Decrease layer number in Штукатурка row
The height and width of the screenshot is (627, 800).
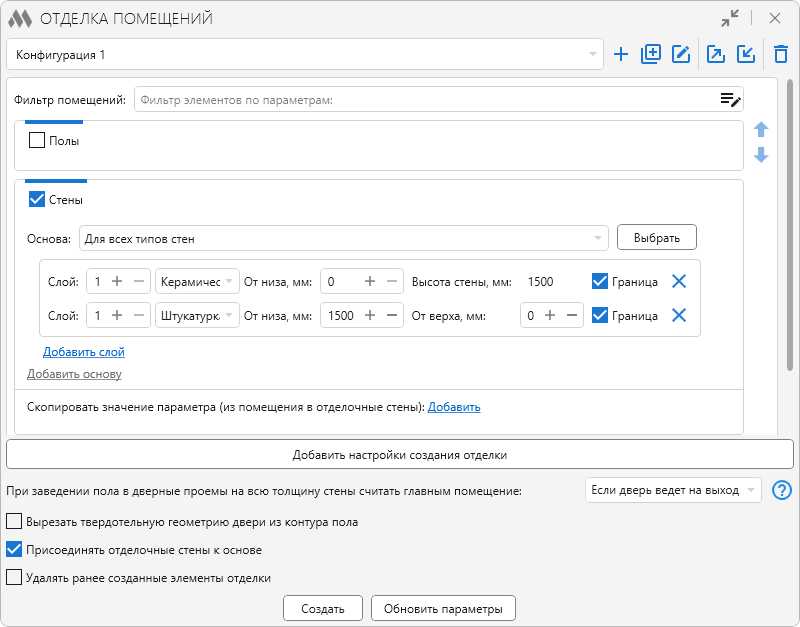[x=138, y=315]
